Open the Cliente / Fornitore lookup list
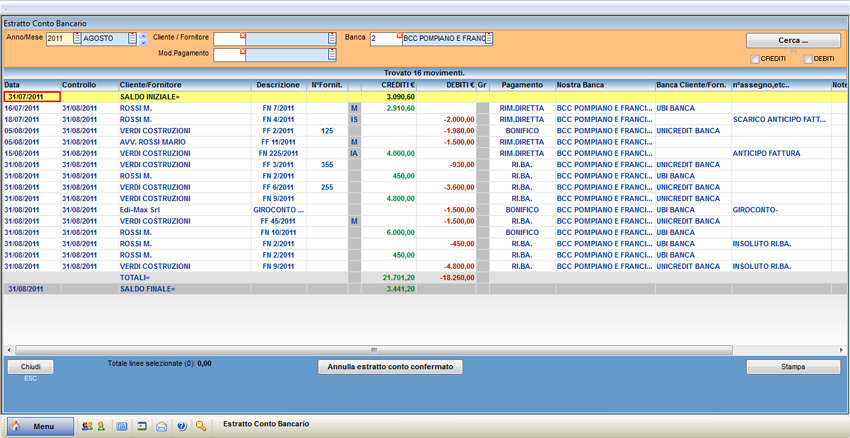Viewport: 850px width, 438px height. (332, 39)
